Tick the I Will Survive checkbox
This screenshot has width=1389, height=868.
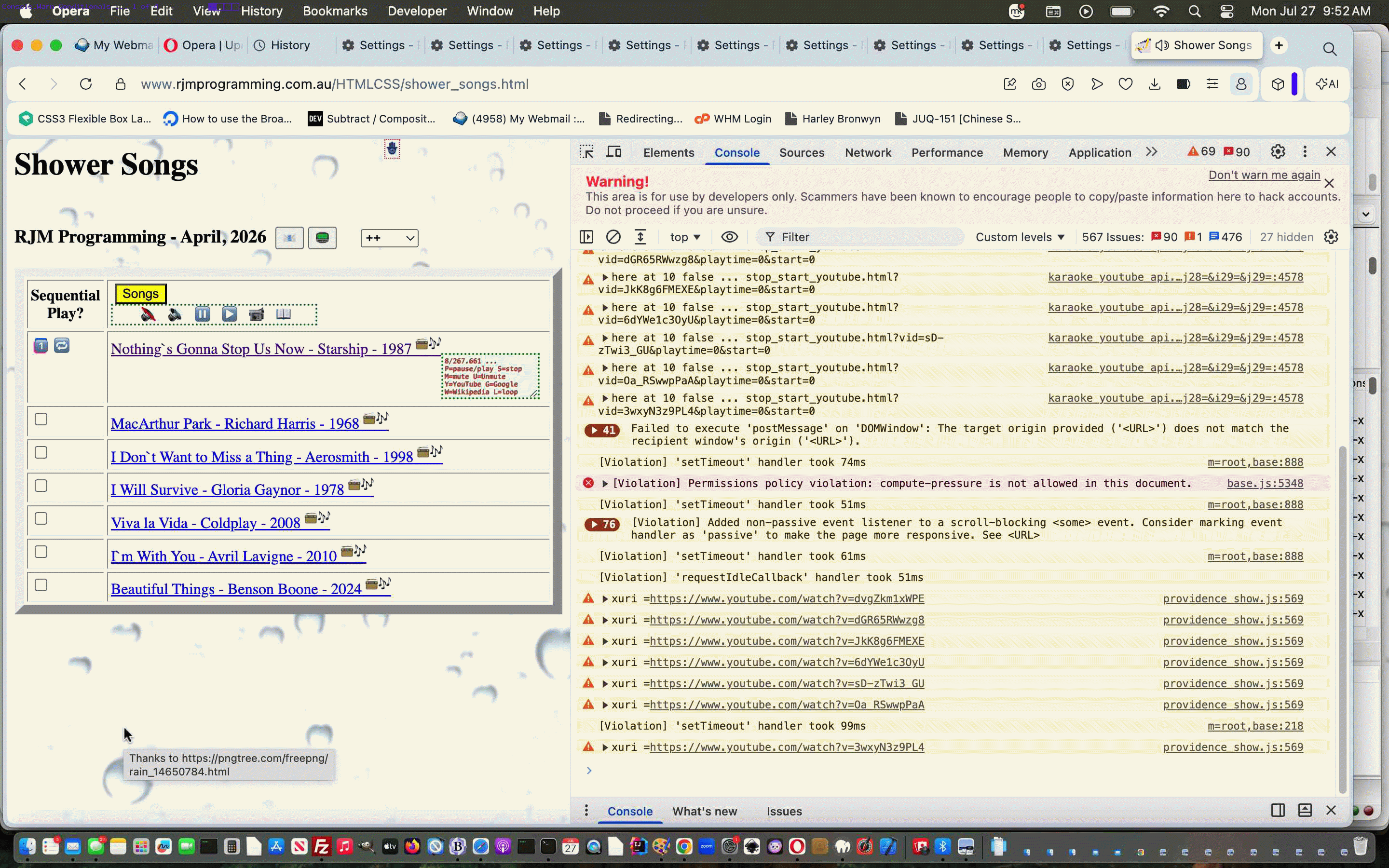click(x=41, y=486)
